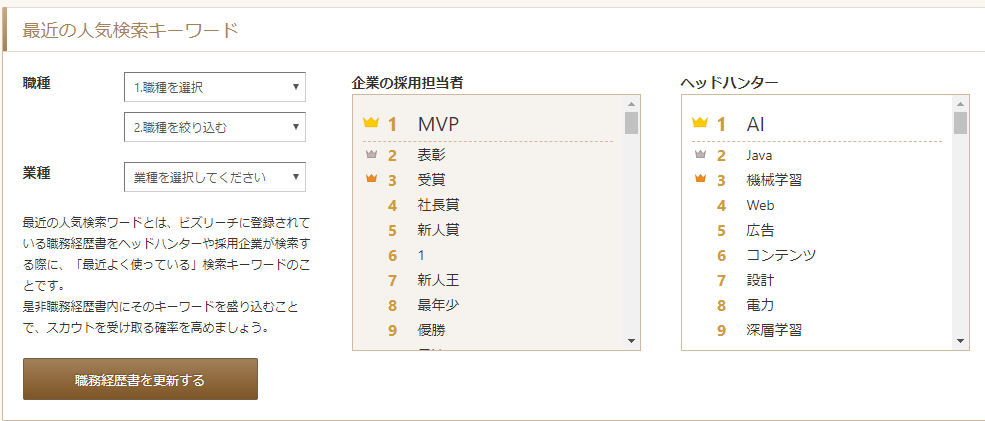Click the 業種 label
Viewport: 985px width, 421px height.
pyautogui.click(x=36, y=173)
